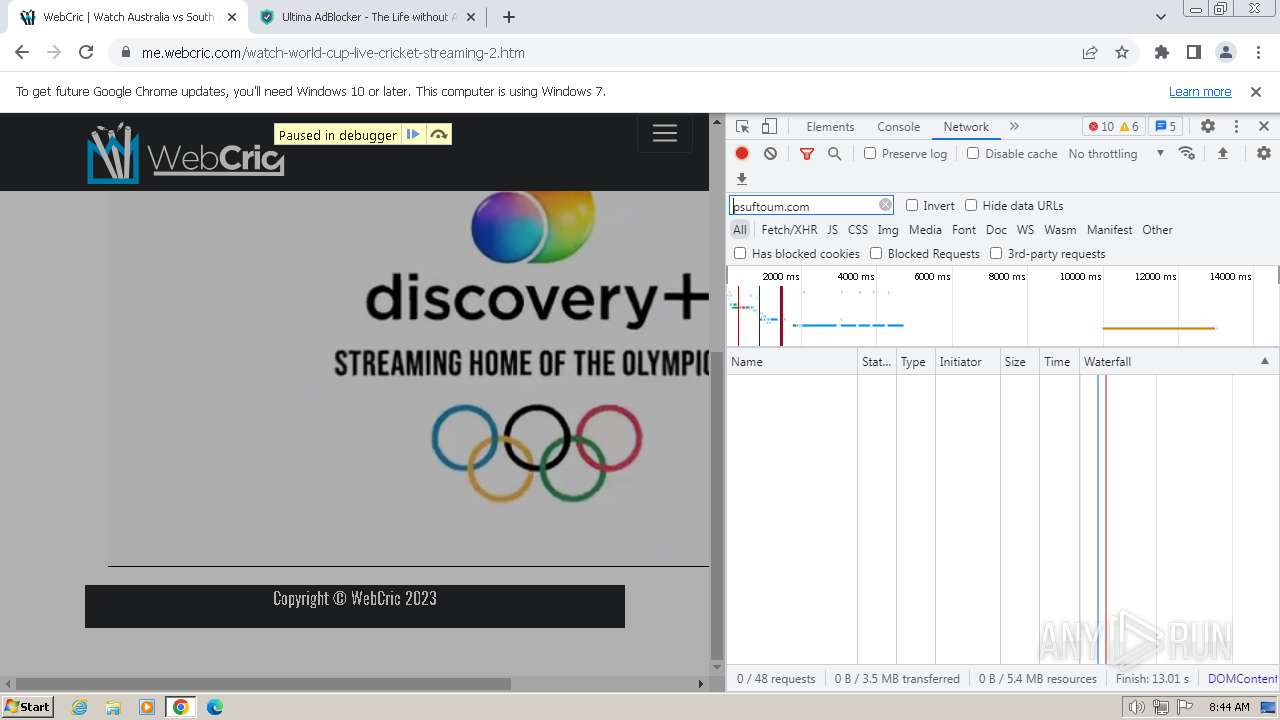
Task: Click the address bar URL
Action: point(333,53)
